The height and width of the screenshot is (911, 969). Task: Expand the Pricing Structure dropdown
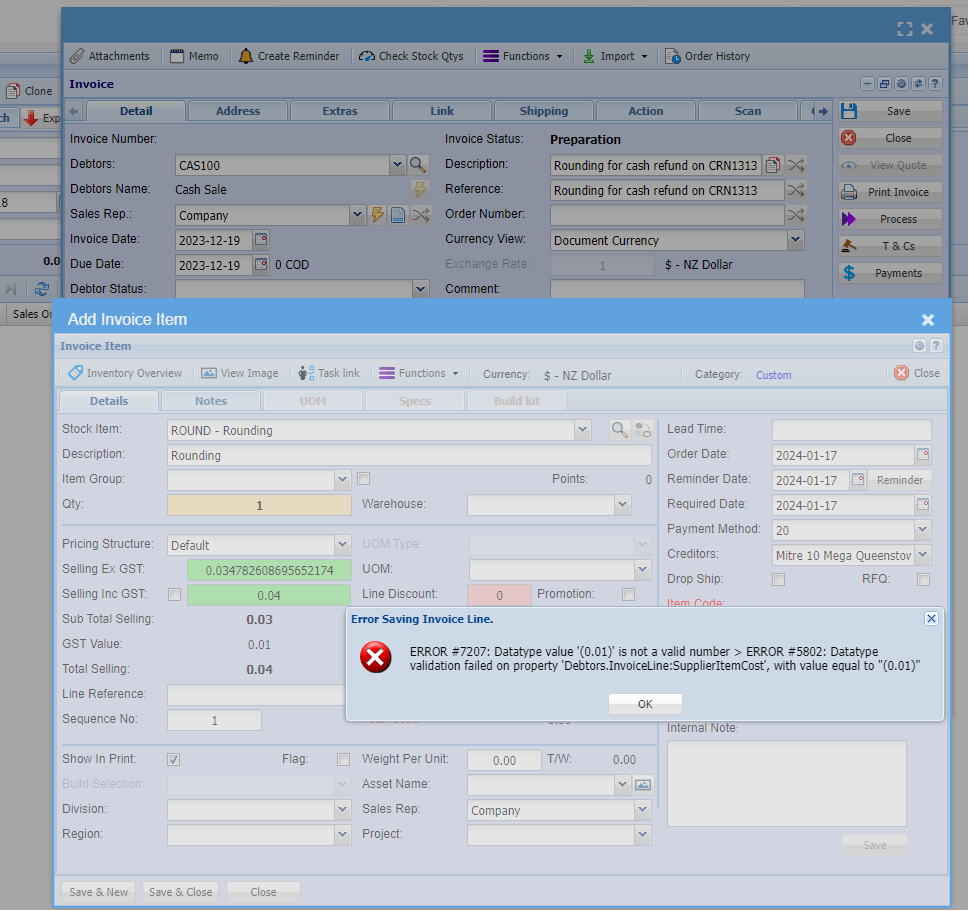pyautogui.click(x=343, y=545)
